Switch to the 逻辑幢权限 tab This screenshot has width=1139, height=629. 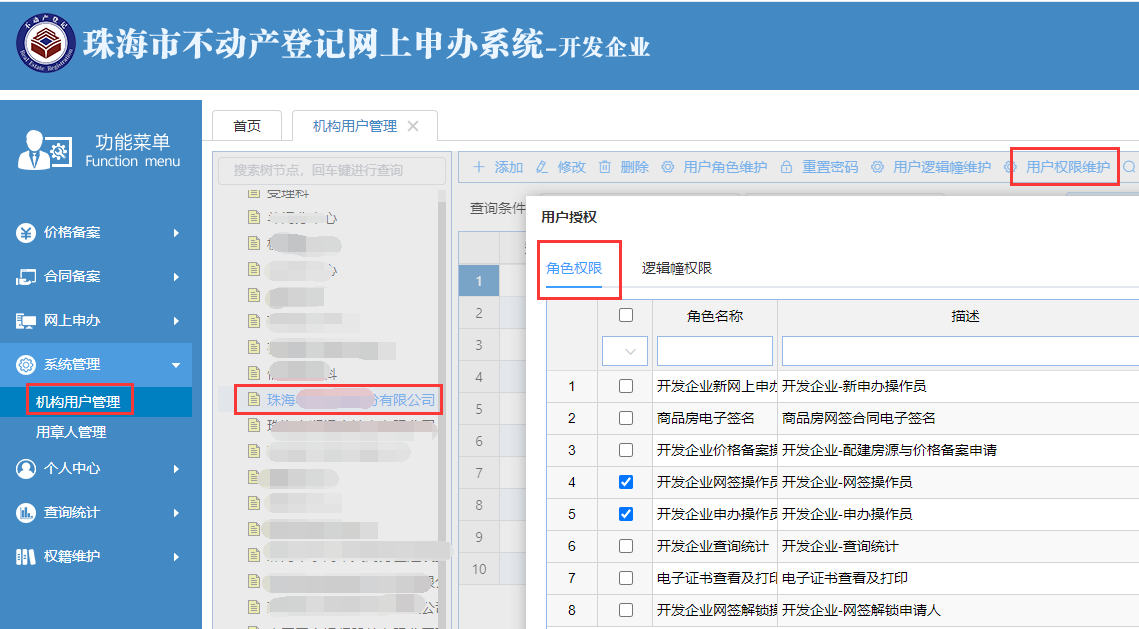click(x=677, y=268)
